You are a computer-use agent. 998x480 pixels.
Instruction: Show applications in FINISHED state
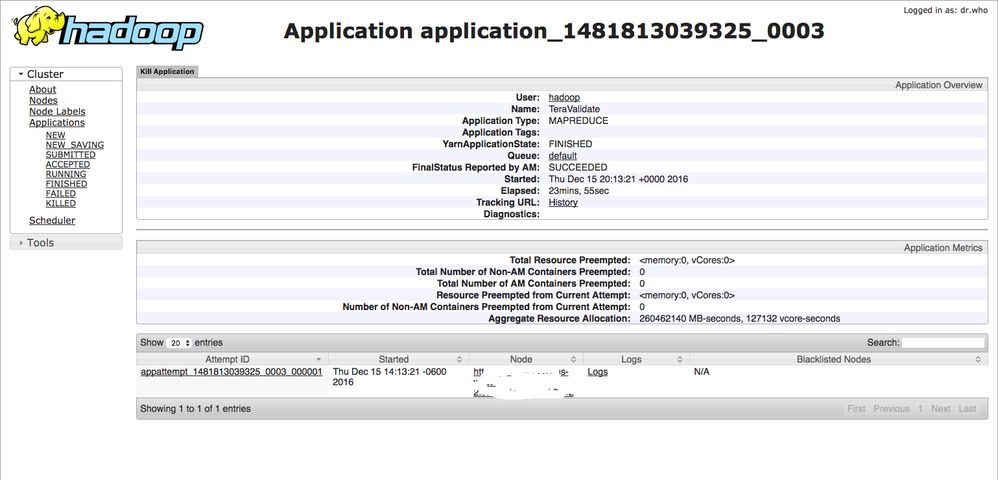[x=66, y=184]
